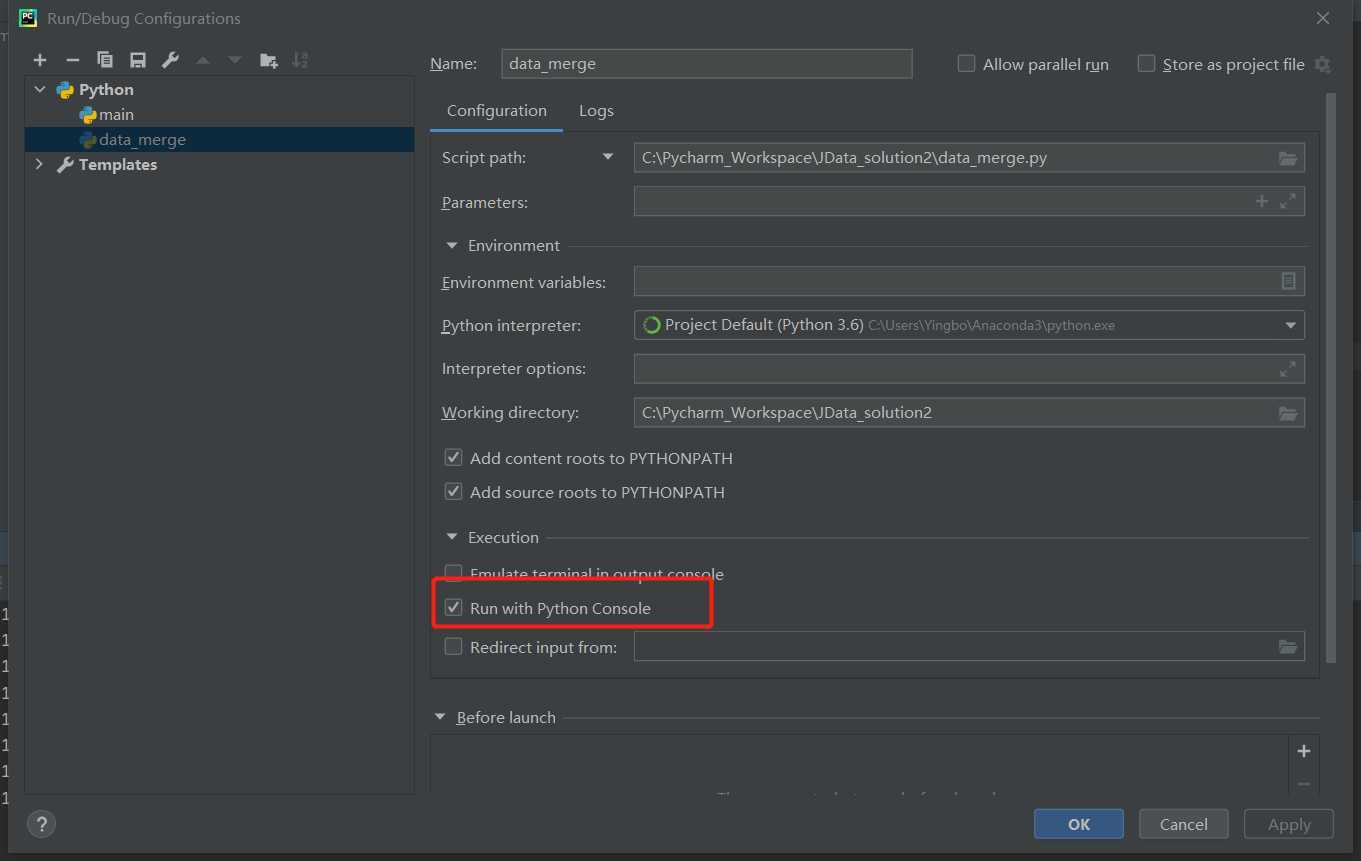Open help with the question mark button

click(41, 824)
